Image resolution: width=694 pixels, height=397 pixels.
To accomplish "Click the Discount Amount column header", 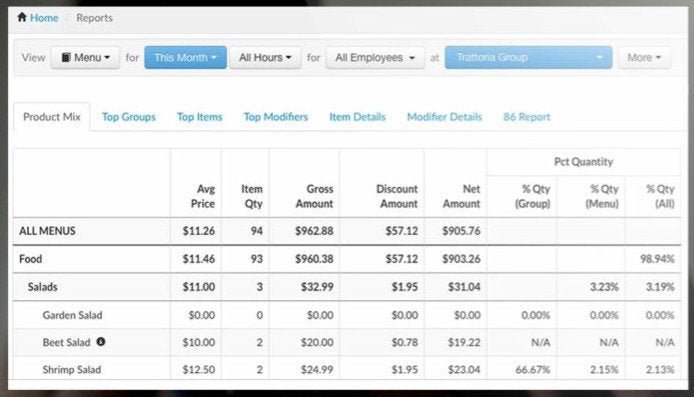I will point(397,196).
